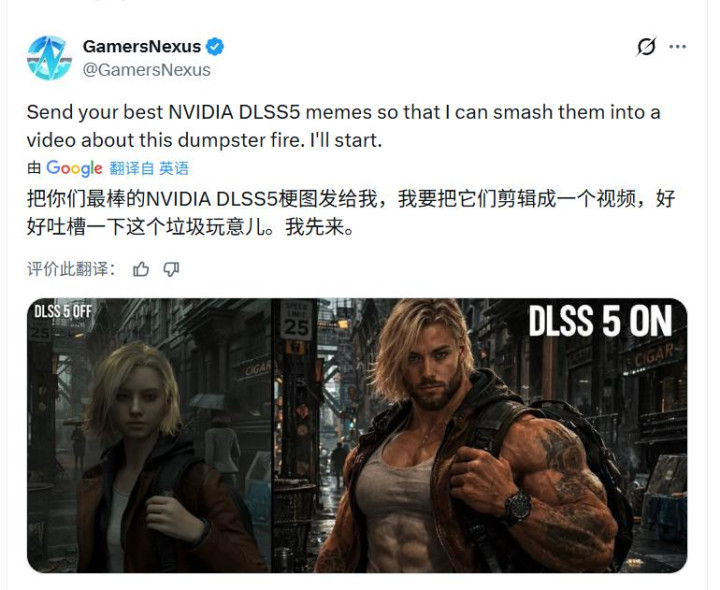Click the 评价此翻译 label
This screenshot has height=590, width=720.
coord(71,270)
